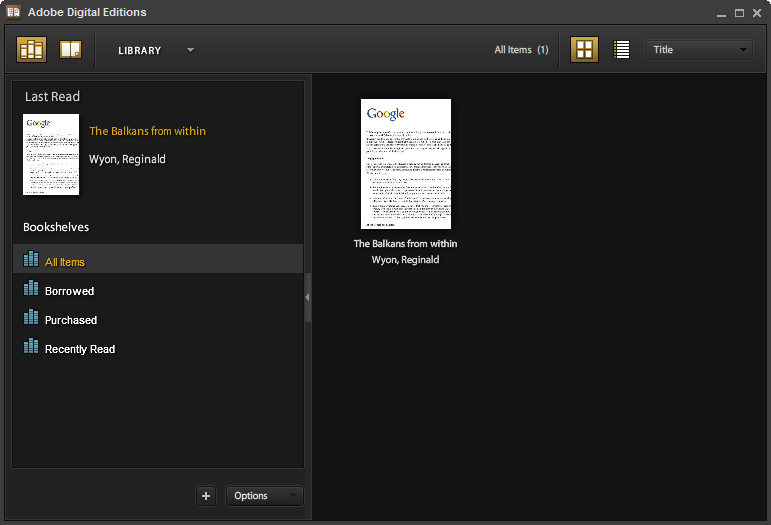This screenshot has height=525, width=771.
Task: Add a new bookshelf with plus button
Action: tap(206, 496)
